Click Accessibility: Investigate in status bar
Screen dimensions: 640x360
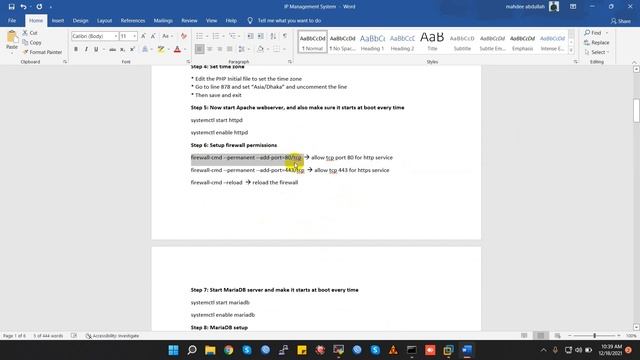[x=112, y=336]
